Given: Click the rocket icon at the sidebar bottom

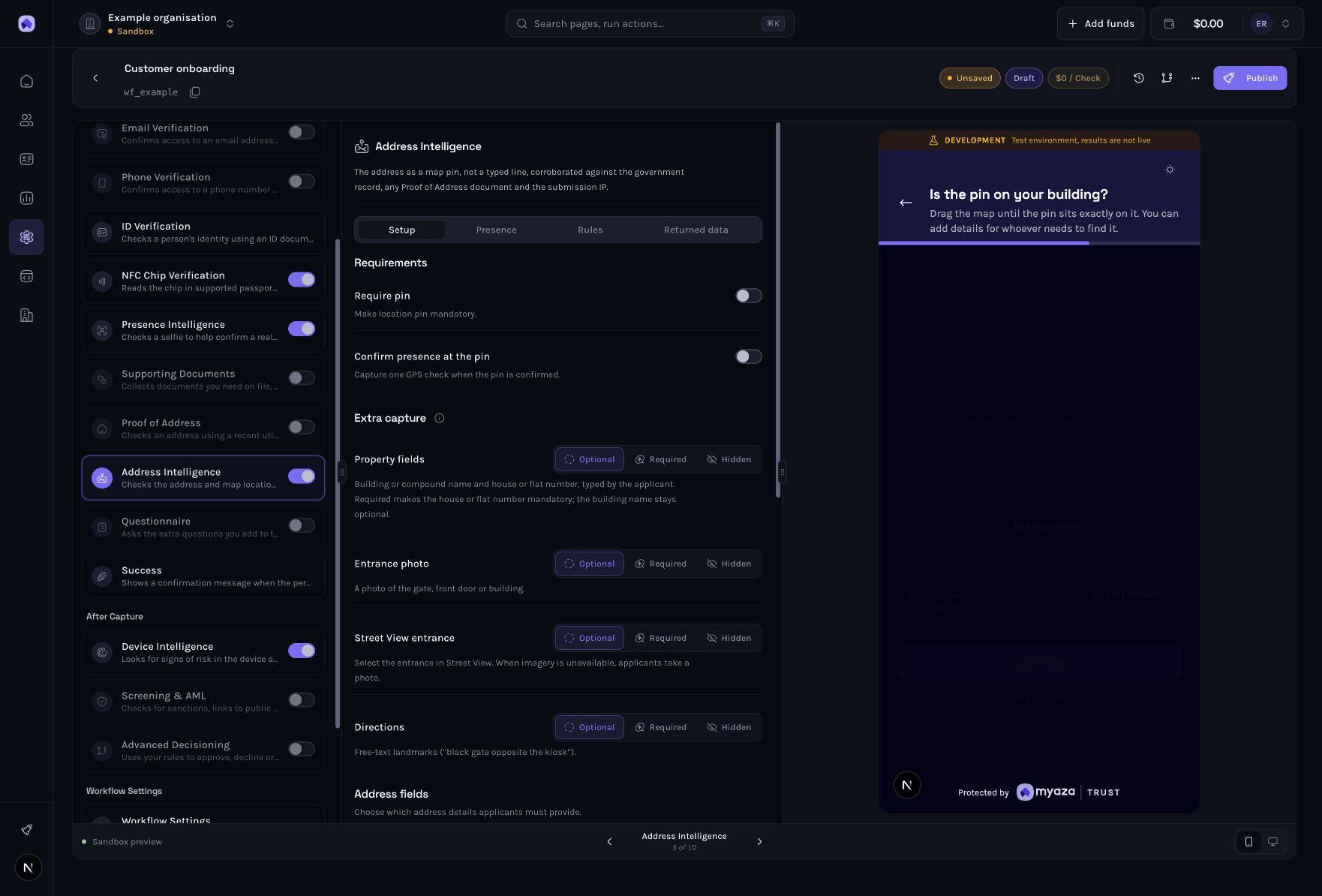Looking at the screenshot, I should pyautogui.click(x=26, y=830).
